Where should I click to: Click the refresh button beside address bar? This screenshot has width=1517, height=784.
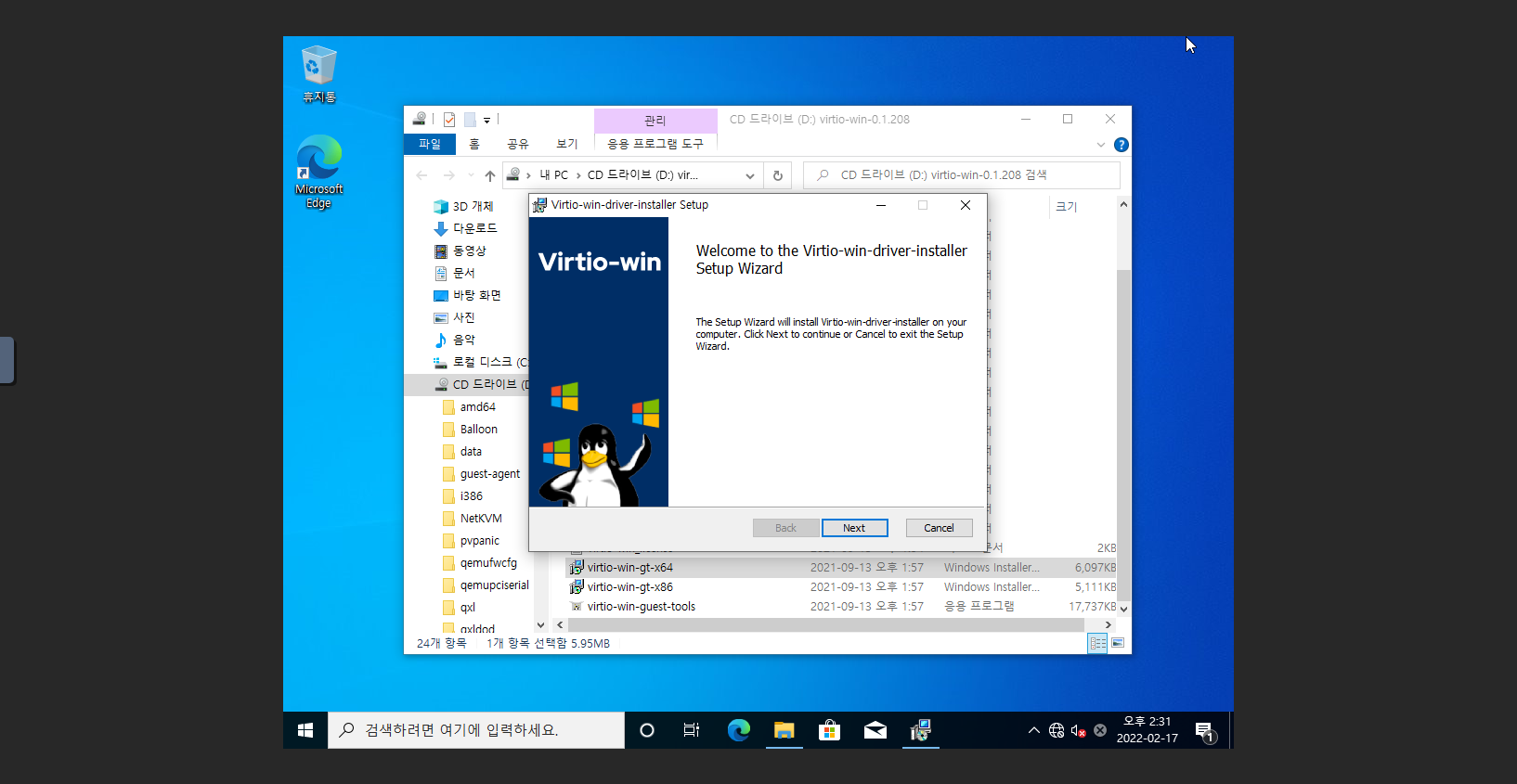point(778,175)
